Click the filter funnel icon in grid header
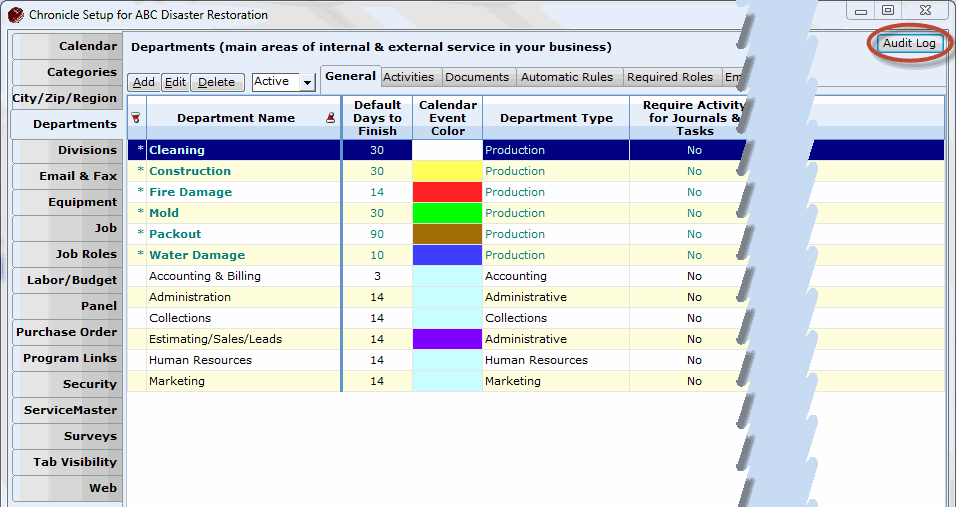The height and width of the screenshot is (507, 956). tap(136, 118)
